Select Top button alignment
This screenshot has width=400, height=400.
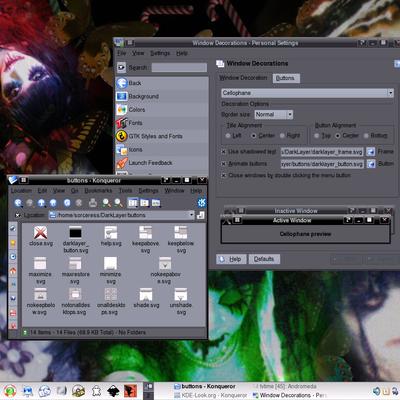[317, 136]
